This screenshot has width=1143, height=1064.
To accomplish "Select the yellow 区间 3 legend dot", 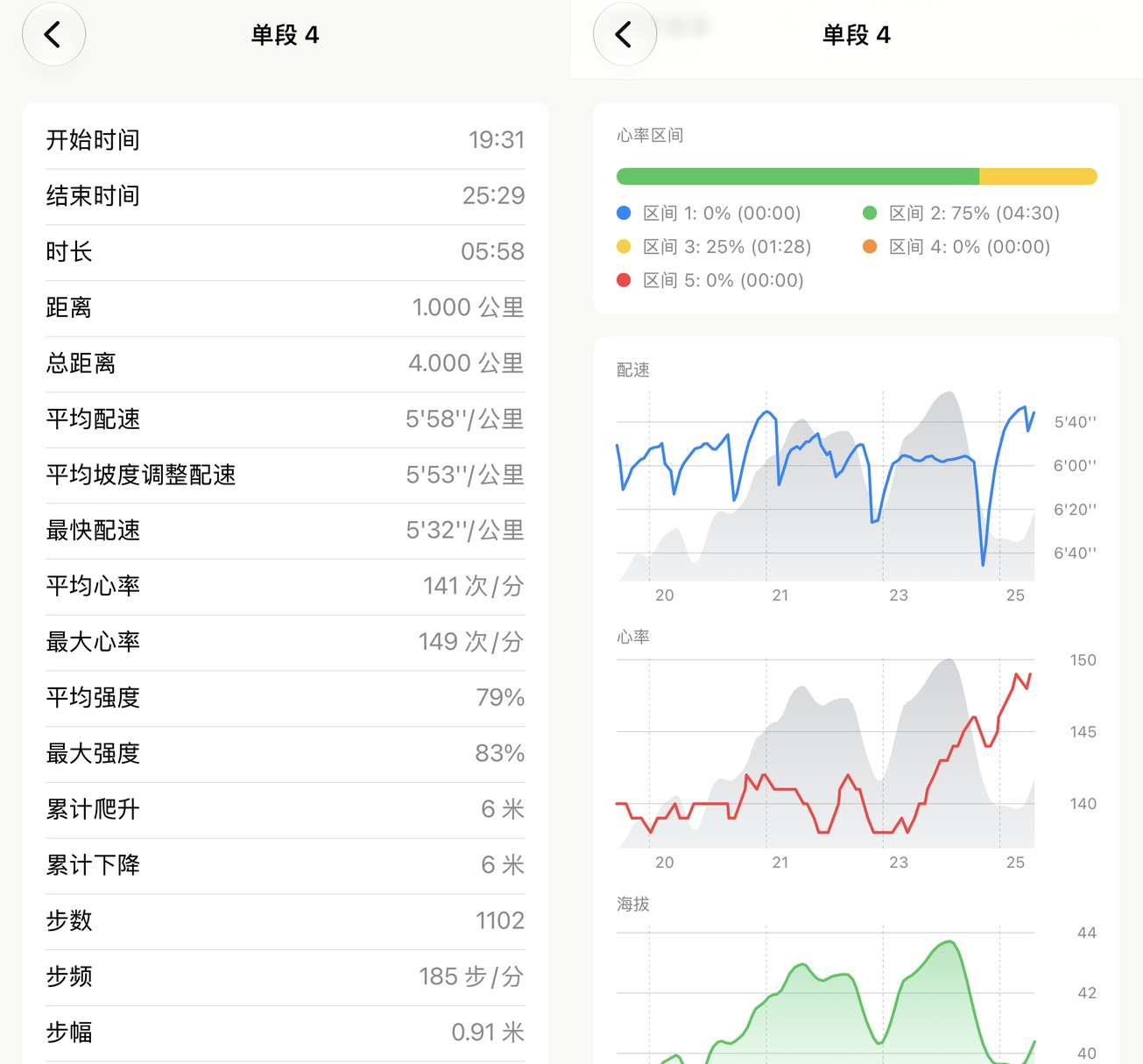I will pos(624,247).
